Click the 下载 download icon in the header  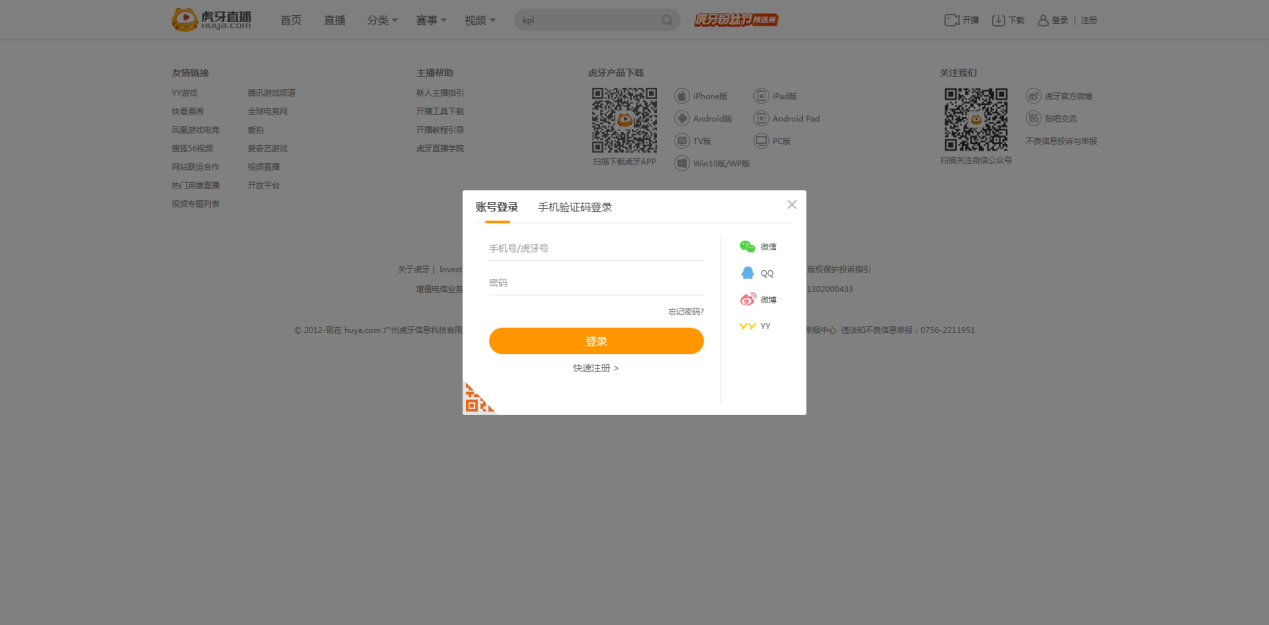[x=997, y=19]
